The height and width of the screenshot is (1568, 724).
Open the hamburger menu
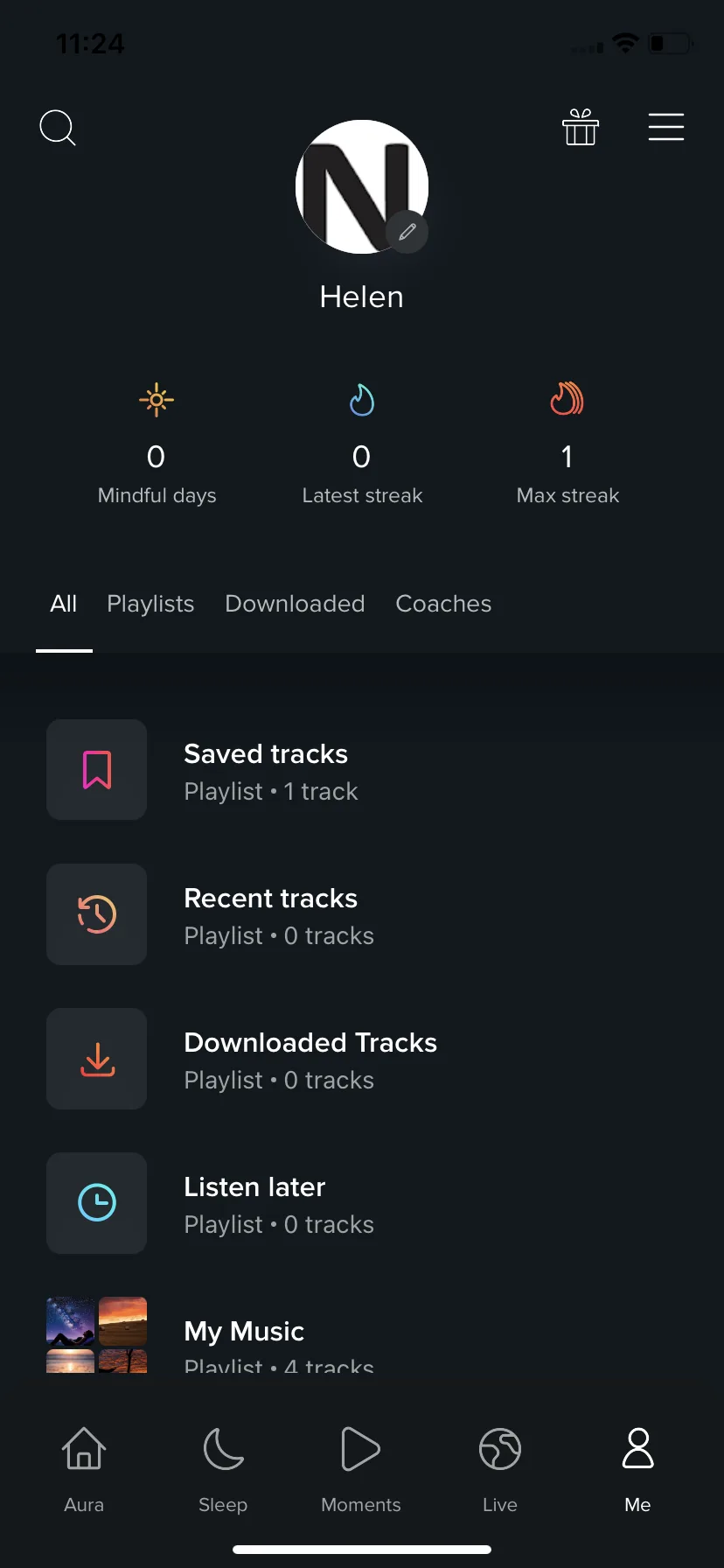(x=666, y=127)
